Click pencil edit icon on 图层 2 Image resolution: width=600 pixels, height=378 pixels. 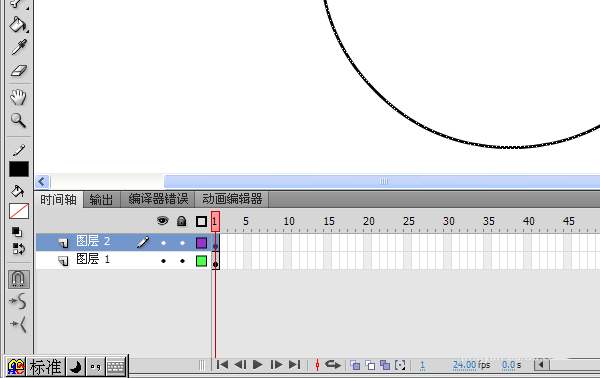[x=143, y=242]
